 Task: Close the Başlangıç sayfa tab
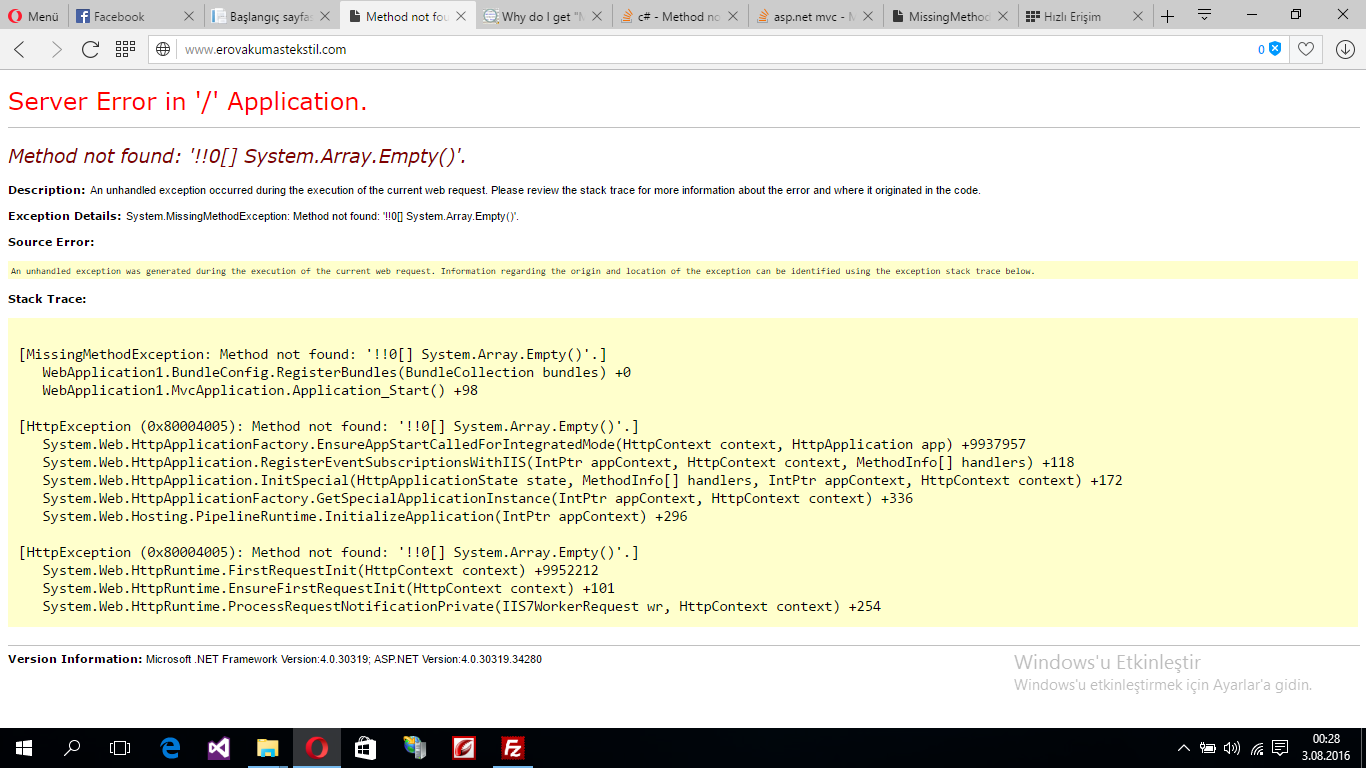[x=324, y=16]
